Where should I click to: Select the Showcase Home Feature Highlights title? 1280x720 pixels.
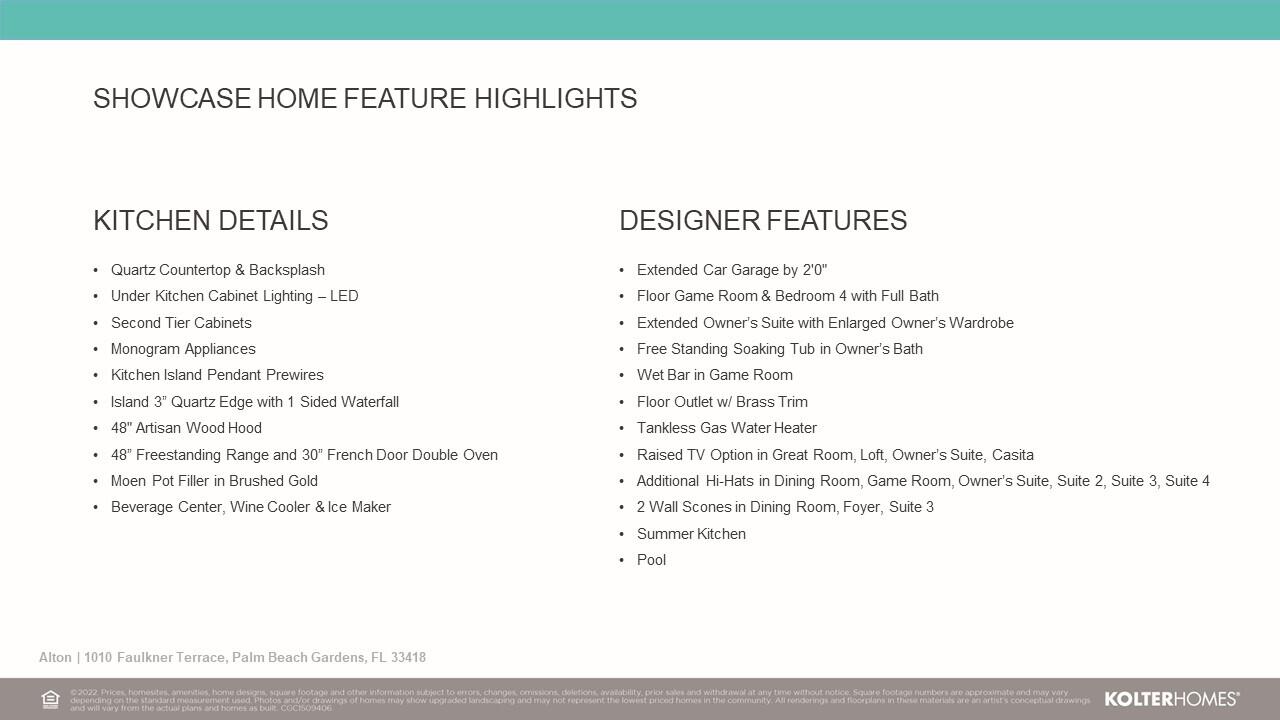point(365,99)
